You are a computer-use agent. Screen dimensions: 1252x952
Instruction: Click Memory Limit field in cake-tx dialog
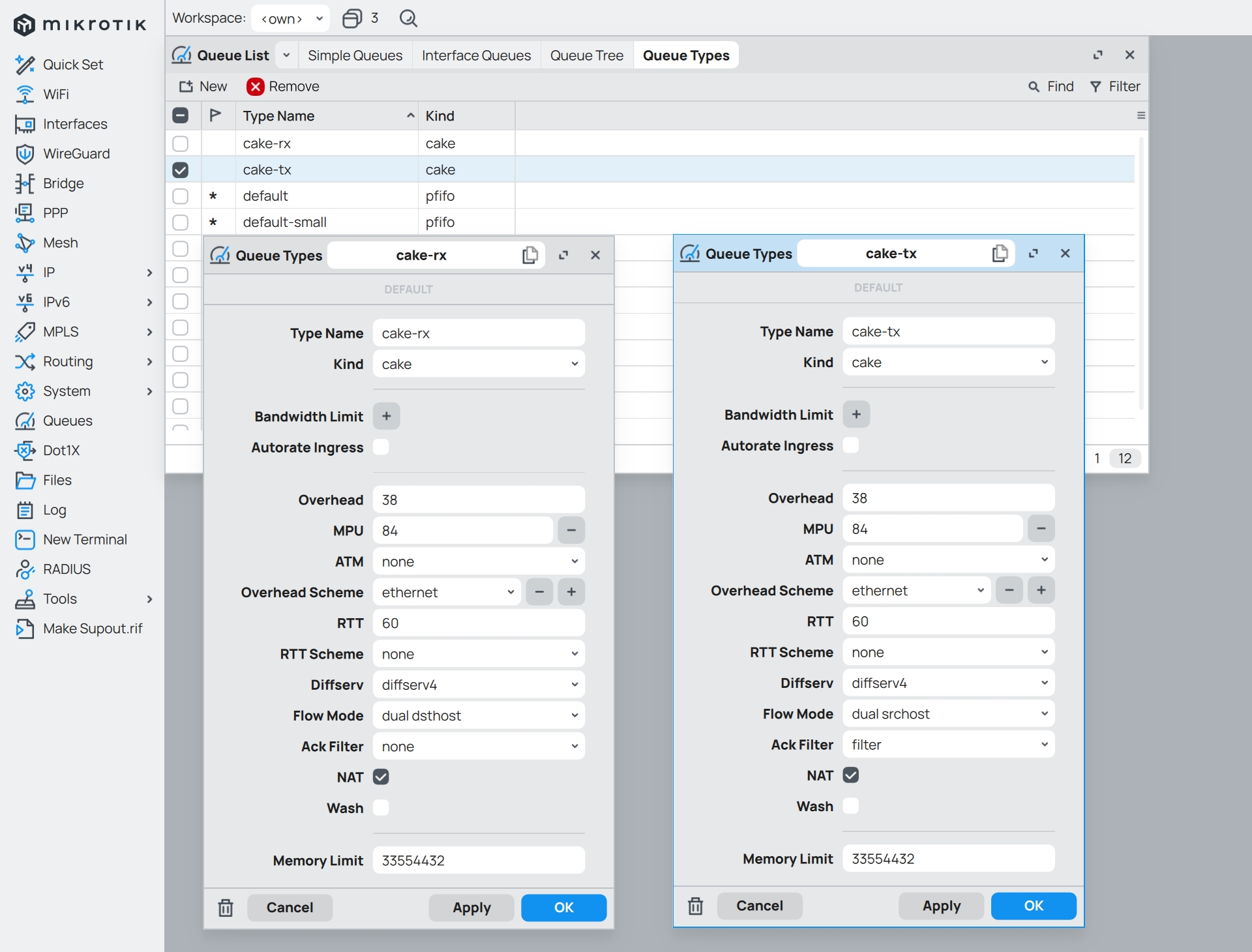coord(948,859)
